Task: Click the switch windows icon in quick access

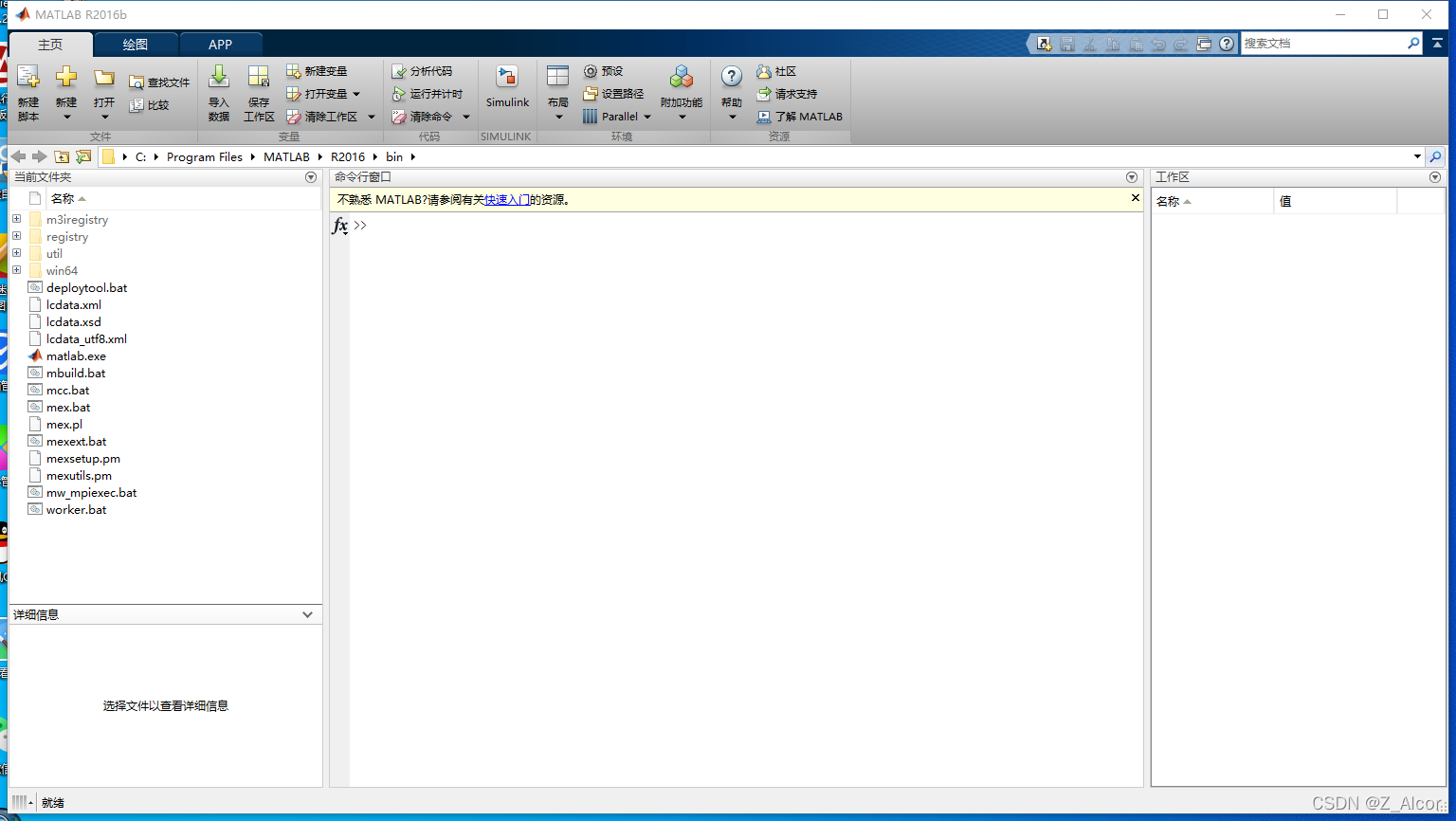Action: 1204,44
